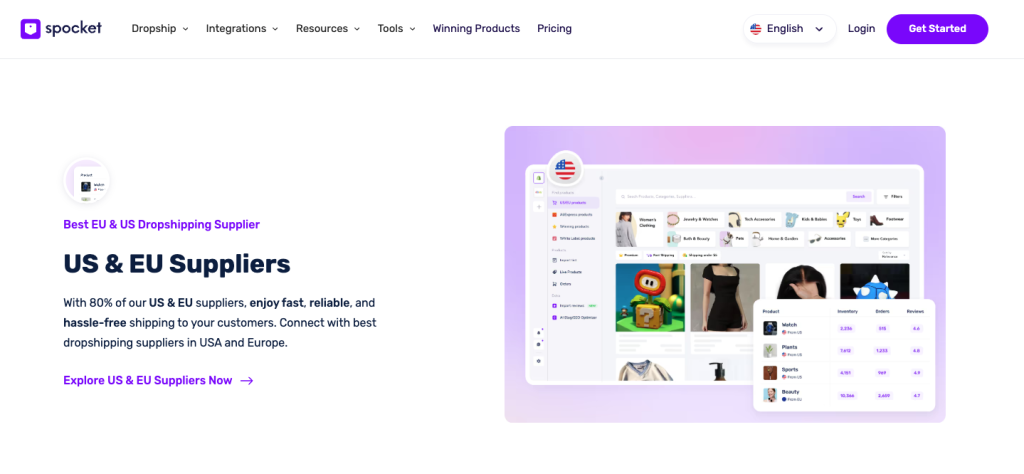Expand the Integrations dropdown

pos(242,29)
